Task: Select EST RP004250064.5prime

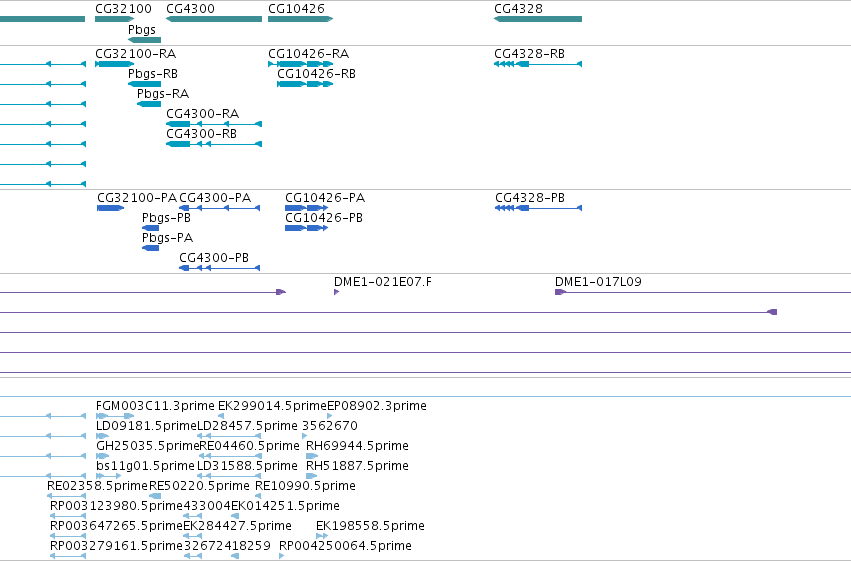Action: click(x=282, y=556)
